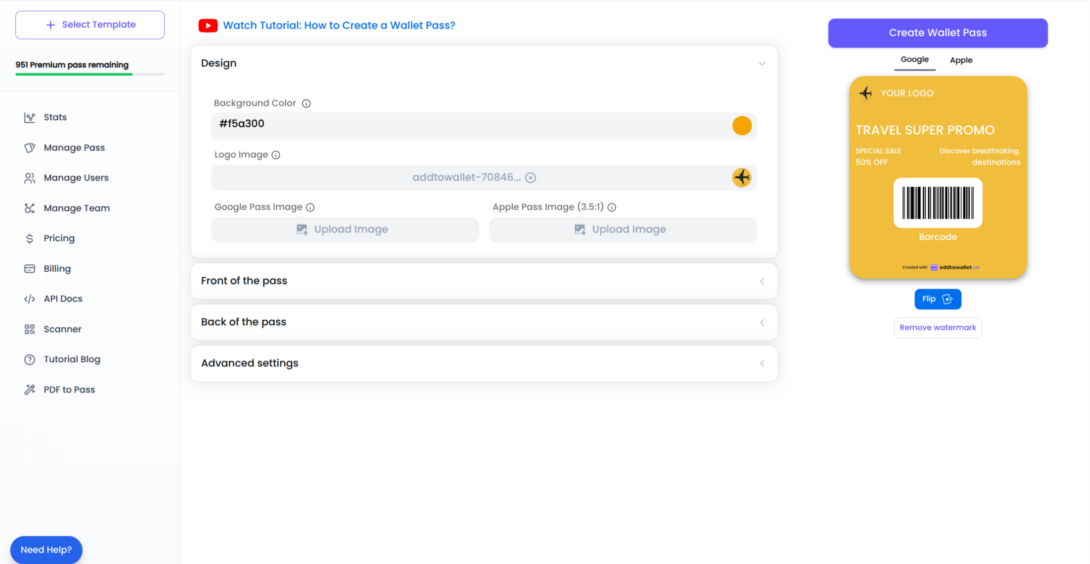Click the Create Wallet Pass button
This screenshot has width=1090, height=564.
(937, 33)
